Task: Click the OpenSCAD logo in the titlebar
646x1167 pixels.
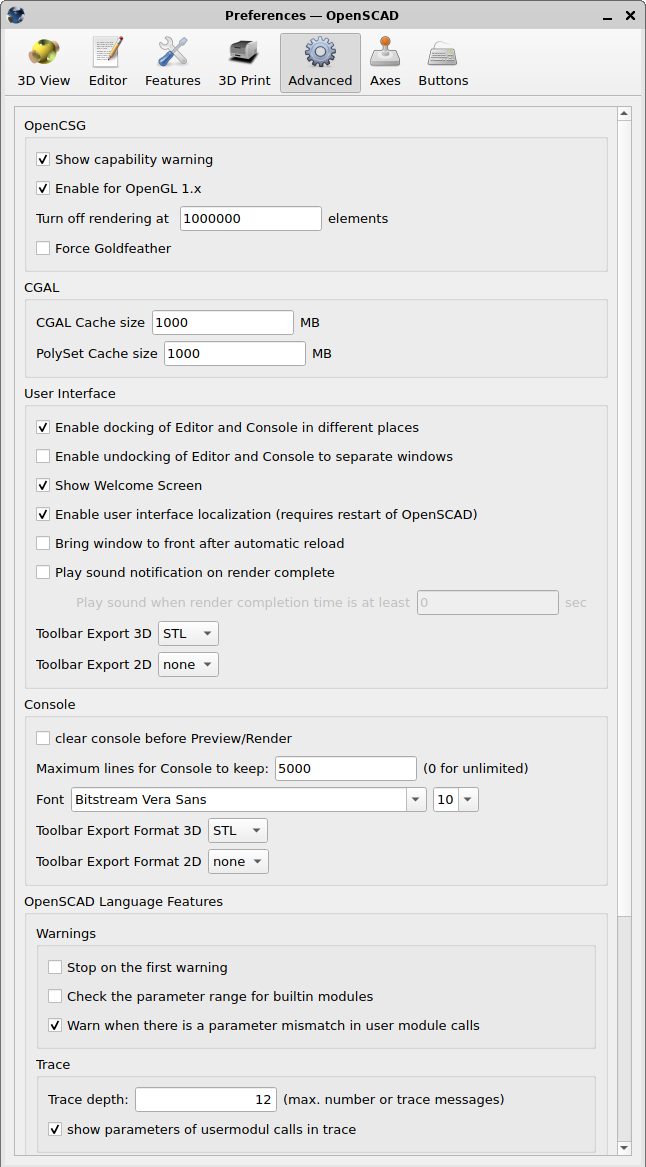Action: tap(14, 15)
